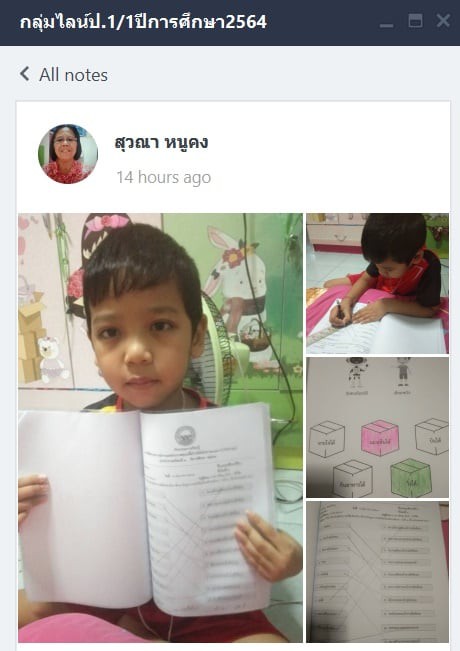Open thumbnail of child writing on paper
460x651 pixels.
(377, 284)
